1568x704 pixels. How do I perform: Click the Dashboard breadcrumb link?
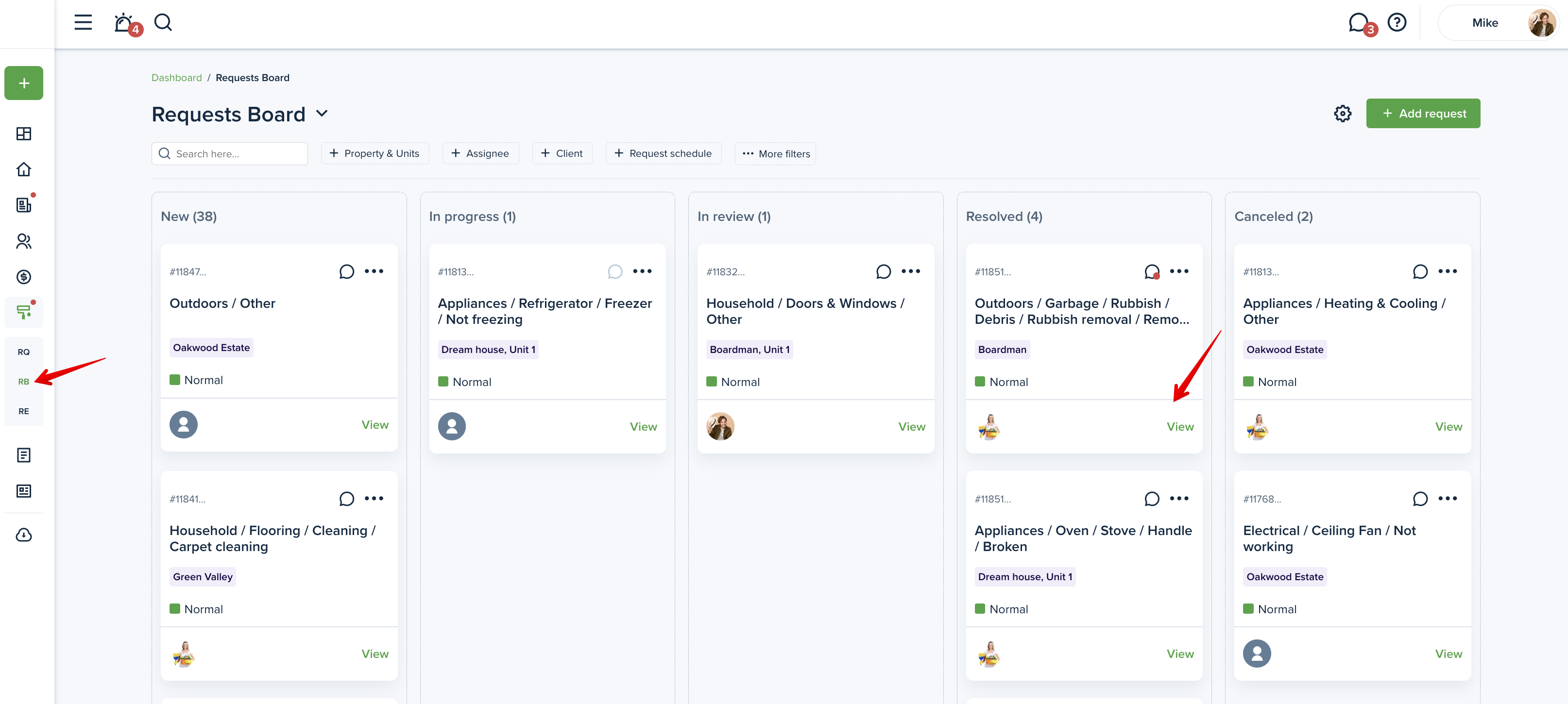[x=176, y=78]
